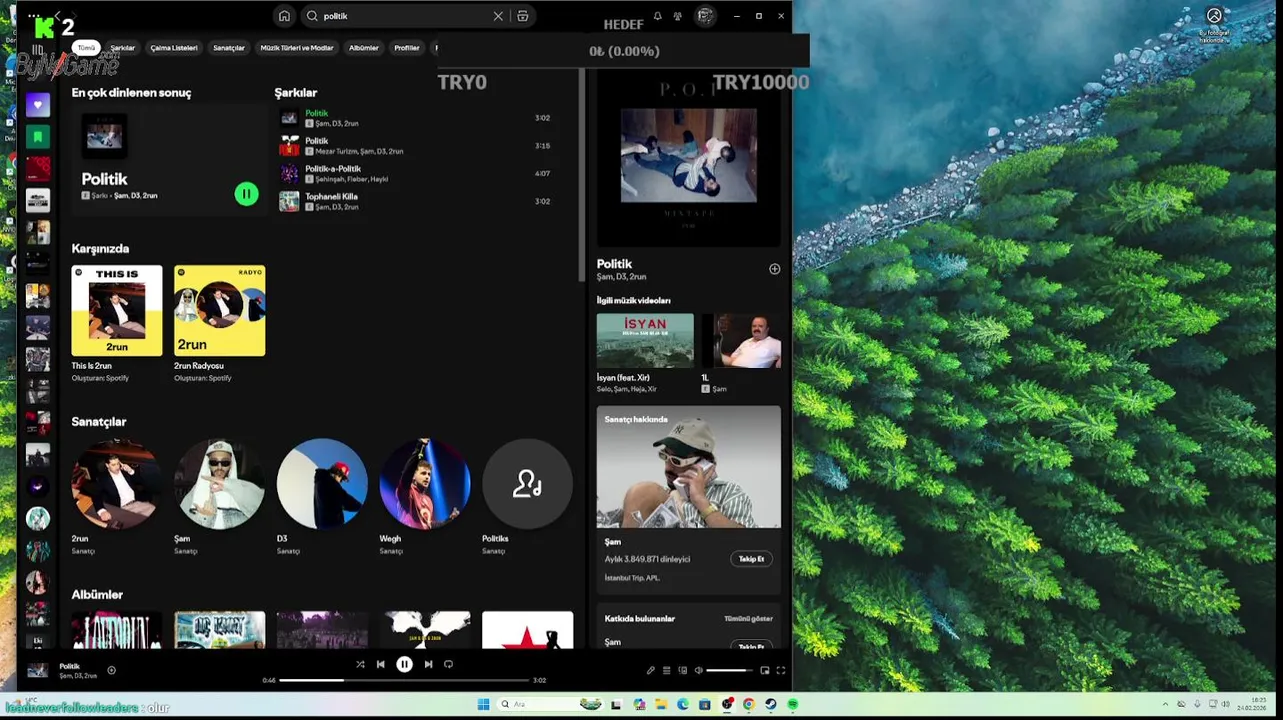Expand hidden system tray icons chevron

(1166, 704)
